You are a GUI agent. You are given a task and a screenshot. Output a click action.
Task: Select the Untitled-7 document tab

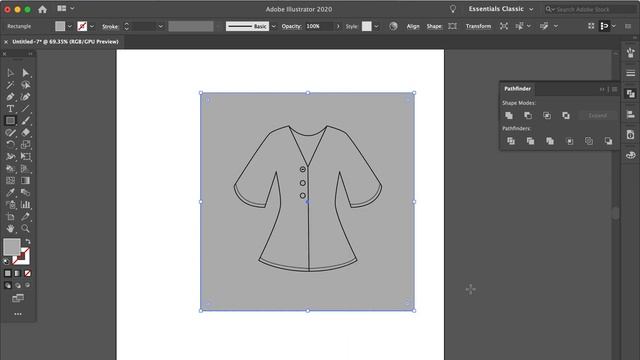(x=65, y=42)
